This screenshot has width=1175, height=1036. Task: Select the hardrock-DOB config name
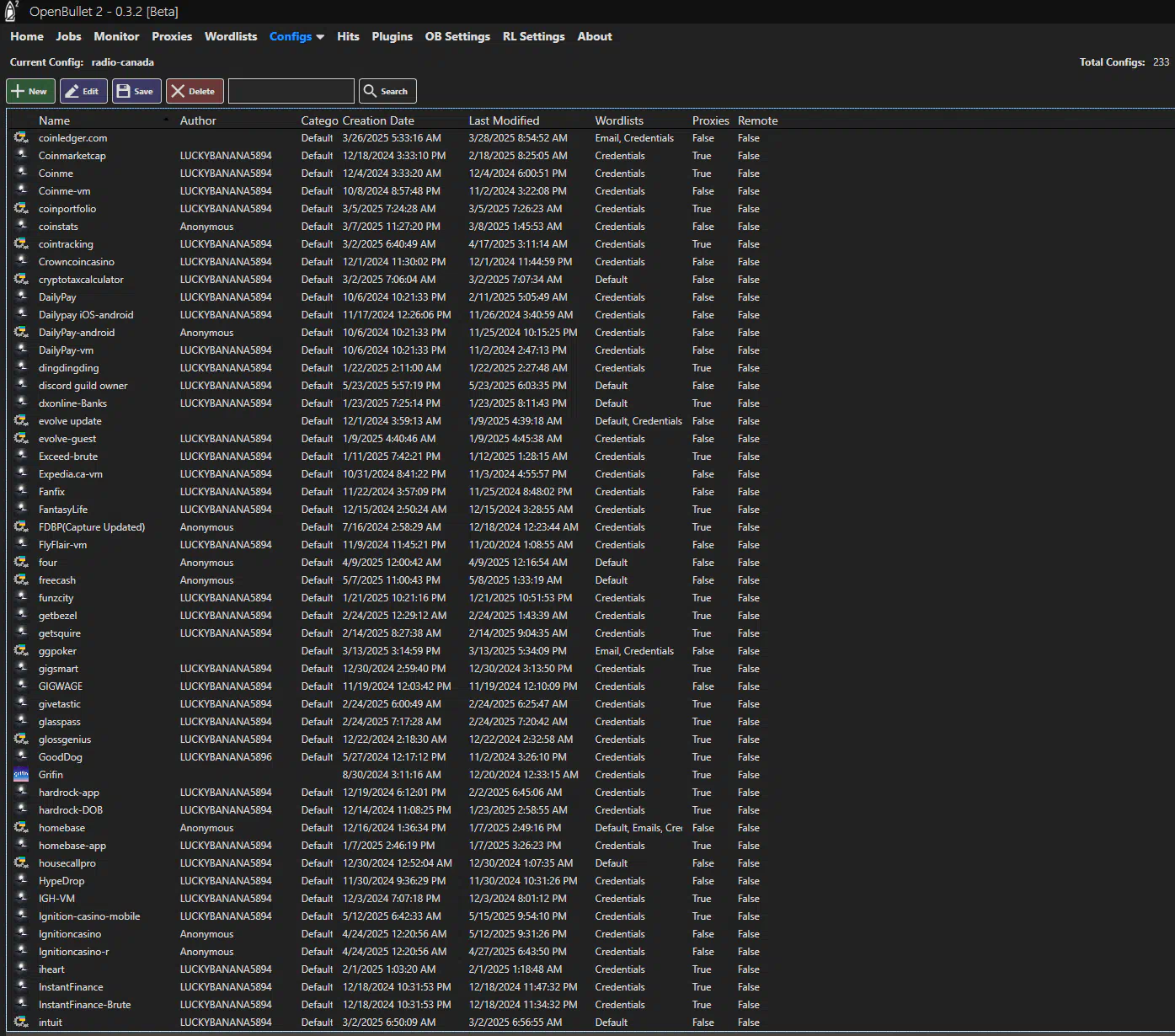pos(71,809)
